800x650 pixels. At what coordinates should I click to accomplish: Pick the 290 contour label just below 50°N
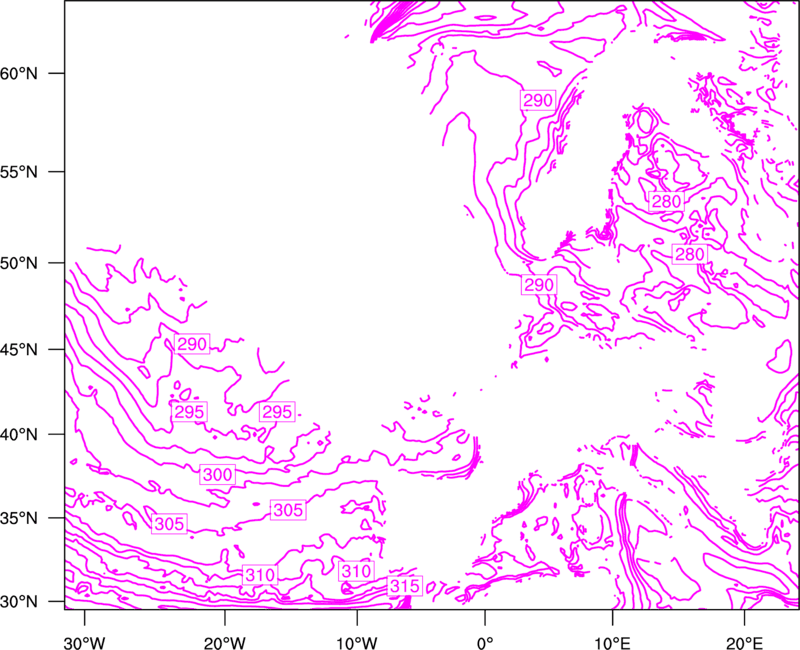click(539, 285)
